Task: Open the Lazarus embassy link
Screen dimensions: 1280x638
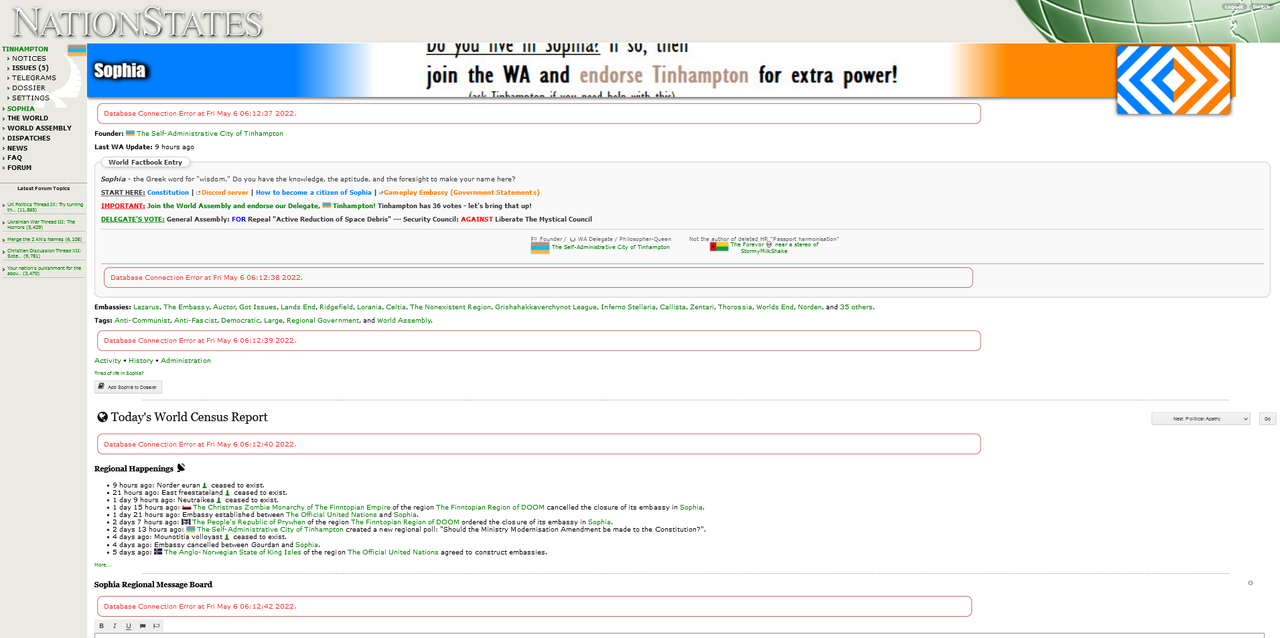Action: pyautogui.click(x=146, y=307)
